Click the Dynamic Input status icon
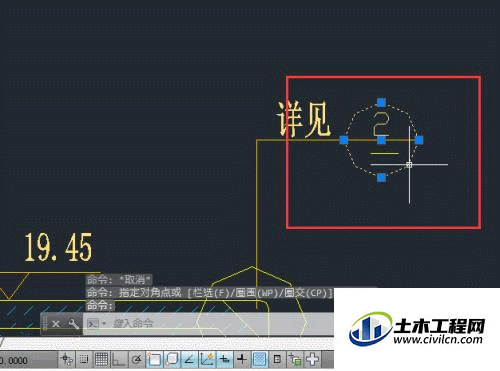The height and width of the screenshot is (371, 500). 225,359
